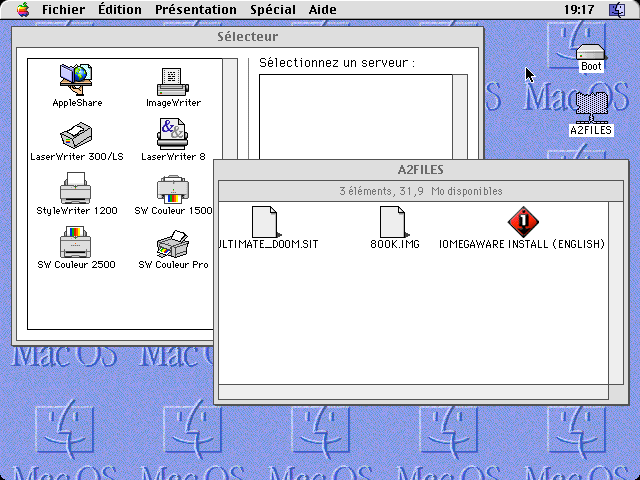Click the clock showing 19:17
The image size is (640, 480).
pyautogui.click(x=579, y=9)
